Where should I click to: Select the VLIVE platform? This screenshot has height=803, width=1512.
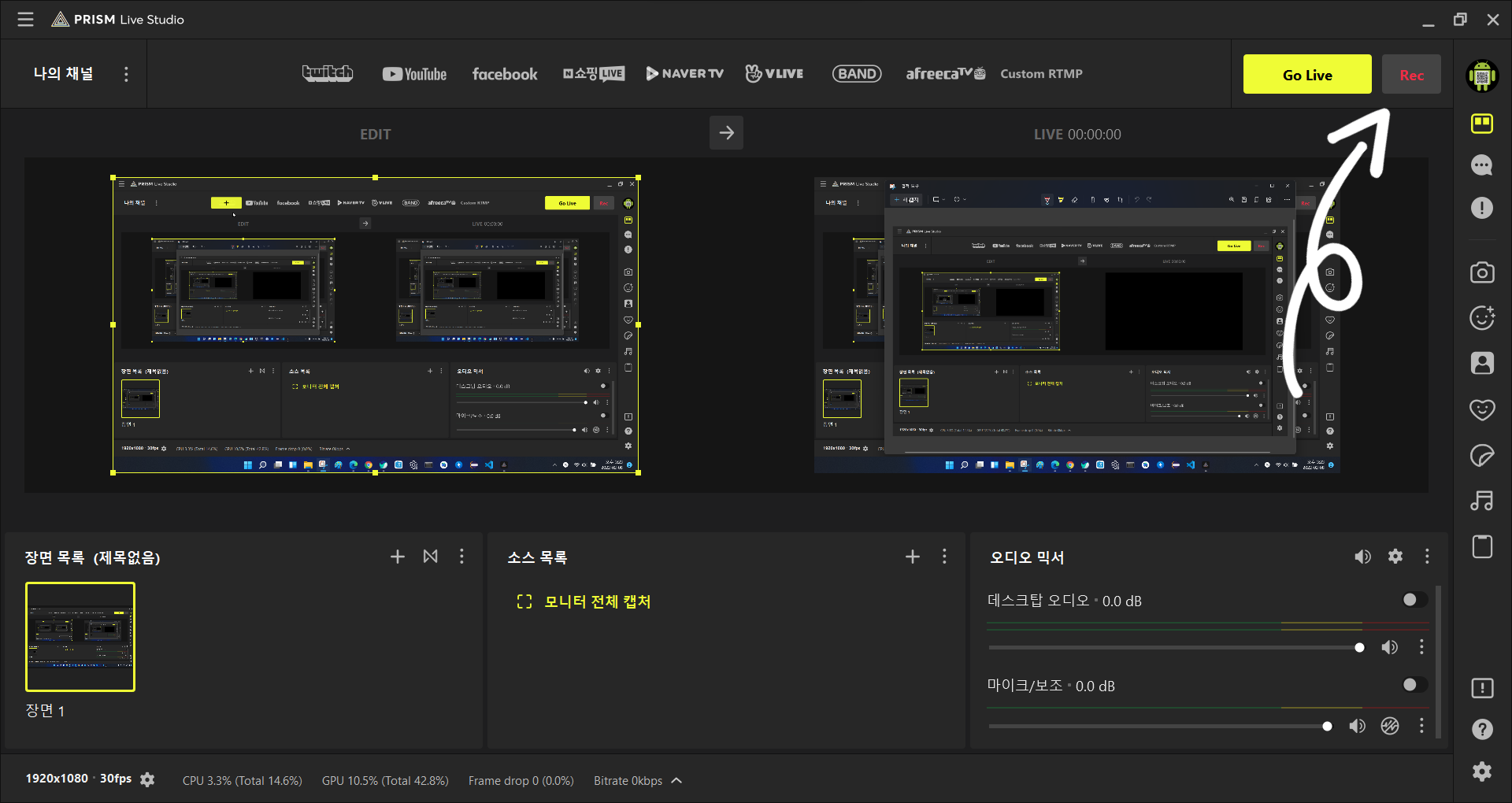point(774,73)
